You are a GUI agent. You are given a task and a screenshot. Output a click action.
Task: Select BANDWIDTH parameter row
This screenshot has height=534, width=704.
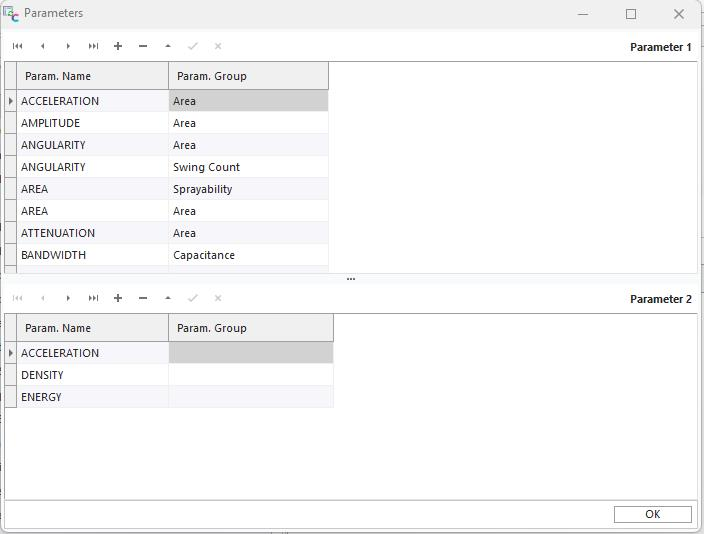pos(92,255)
